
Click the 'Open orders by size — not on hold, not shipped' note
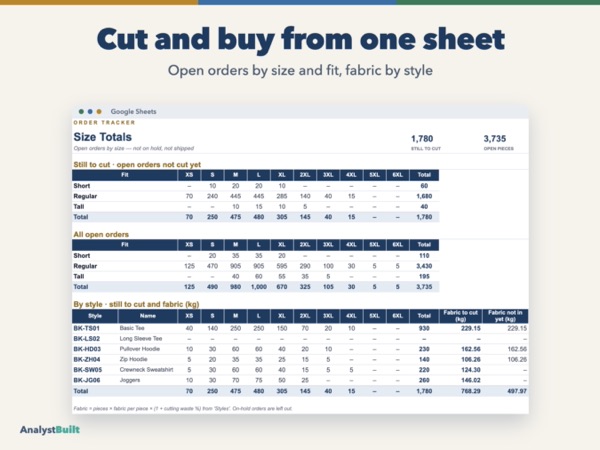point(134,148)
